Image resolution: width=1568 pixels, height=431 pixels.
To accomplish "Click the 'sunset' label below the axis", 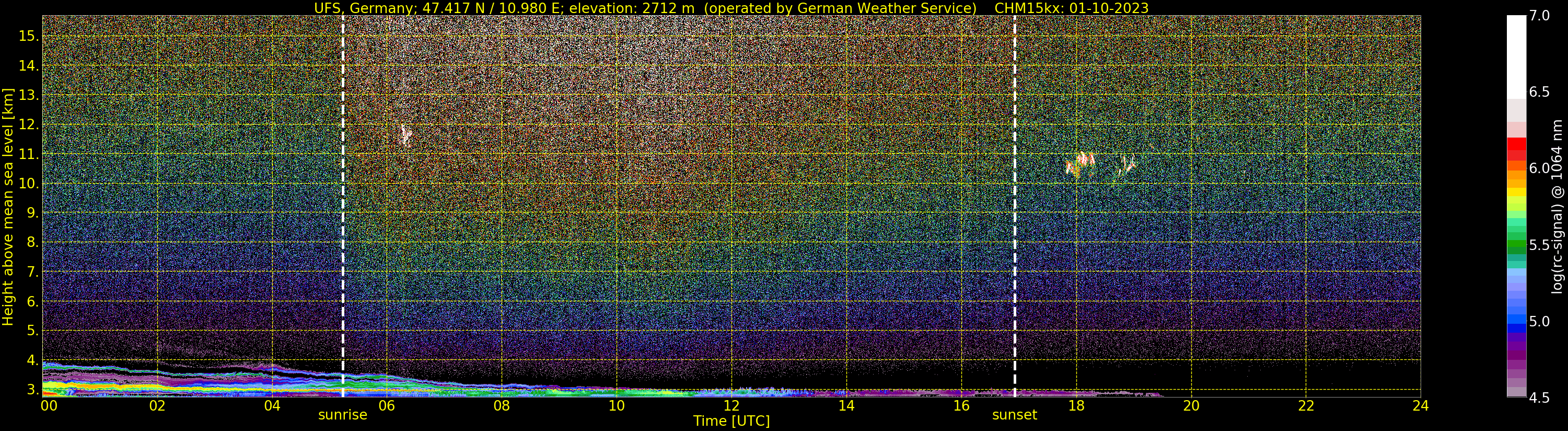I will [x=1014, y=415].
